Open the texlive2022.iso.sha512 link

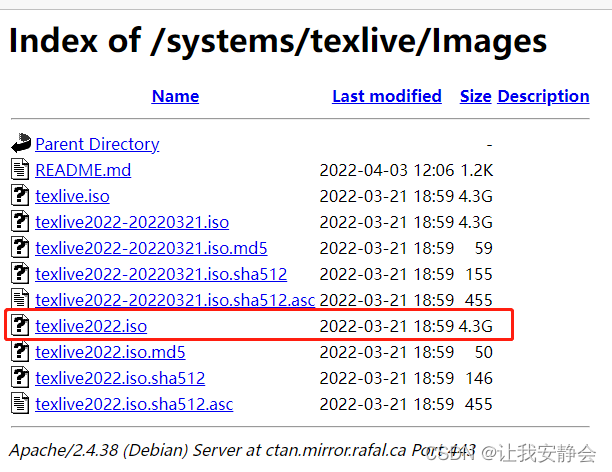tap(120, 378)
